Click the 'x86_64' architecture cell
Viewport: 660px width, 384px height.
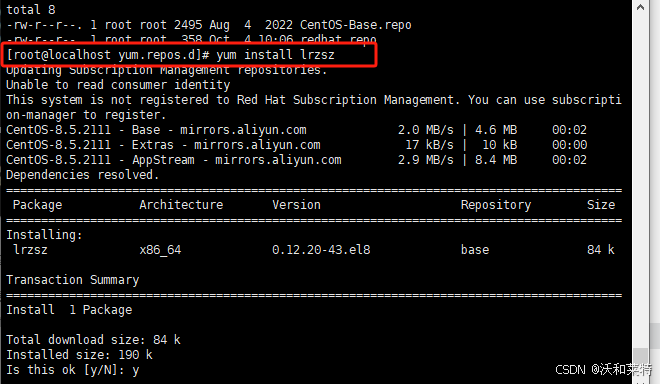pyautogui.click(x=160, y=250)
